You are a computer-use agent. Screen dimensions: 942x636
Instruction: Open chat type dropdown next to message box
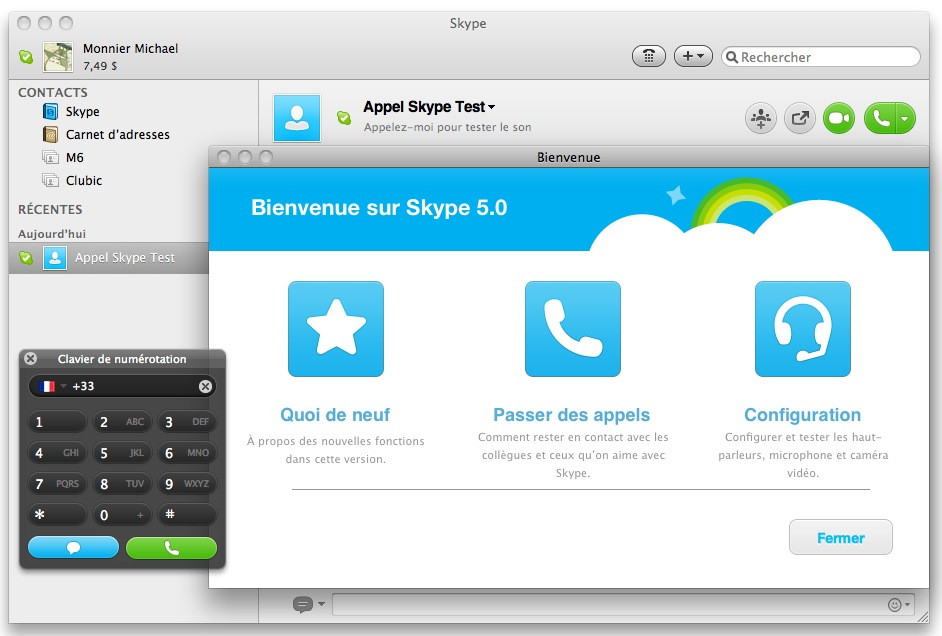[308, 604]
